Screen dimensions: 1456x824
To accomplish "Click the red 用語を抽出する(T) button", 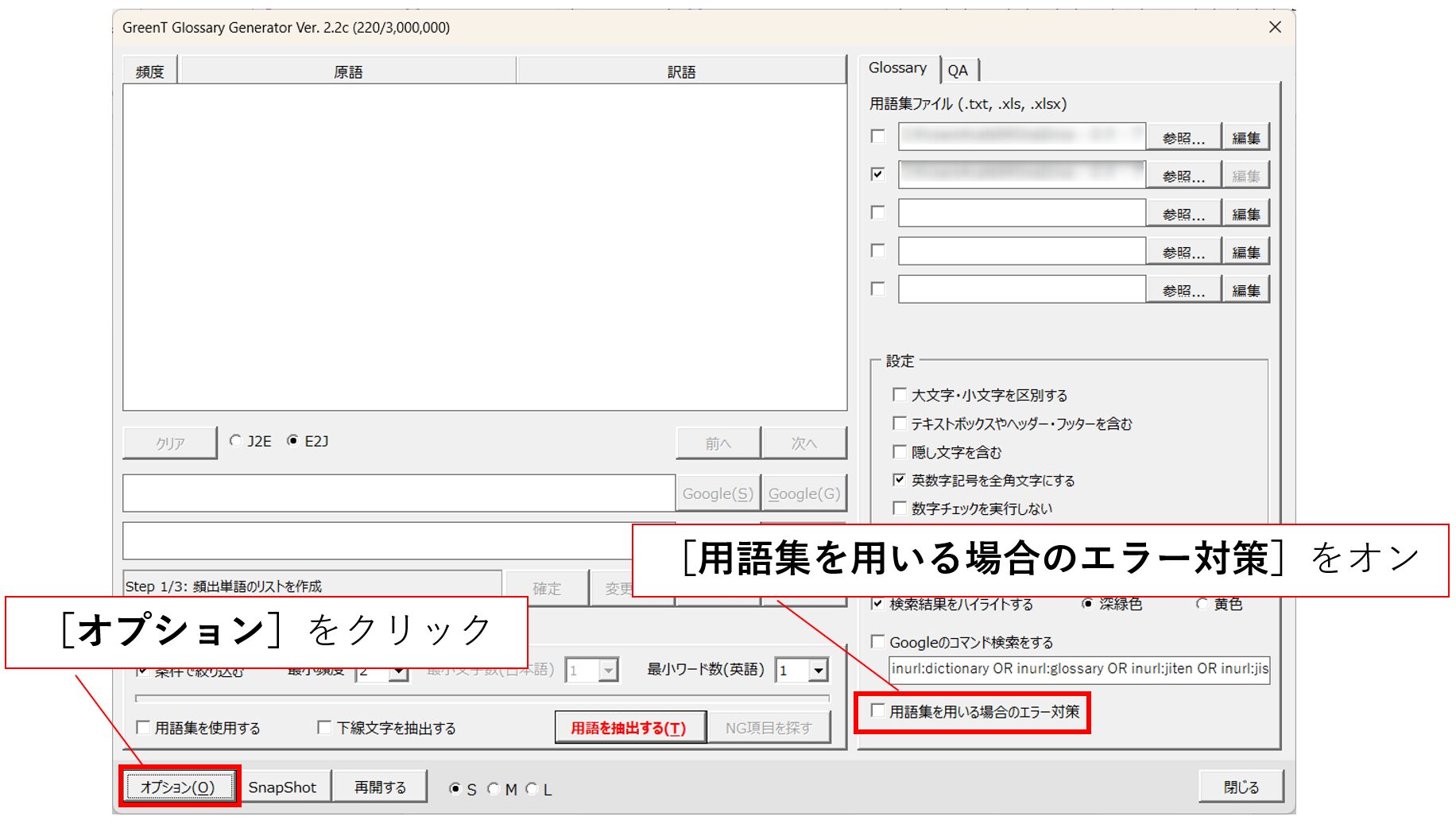I will point(629,727).
